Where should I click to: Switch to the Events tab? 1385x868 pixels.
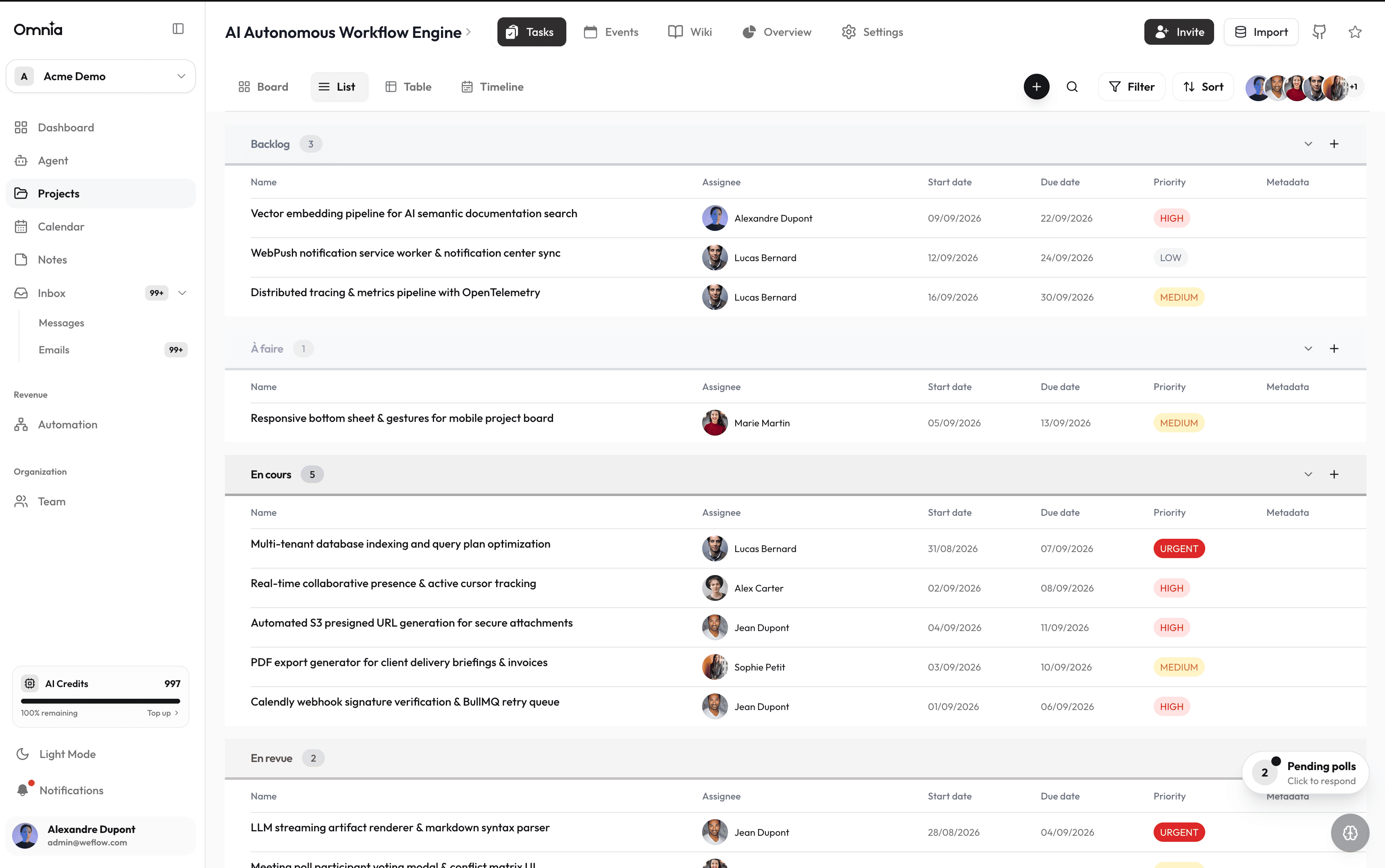point(611,32)
